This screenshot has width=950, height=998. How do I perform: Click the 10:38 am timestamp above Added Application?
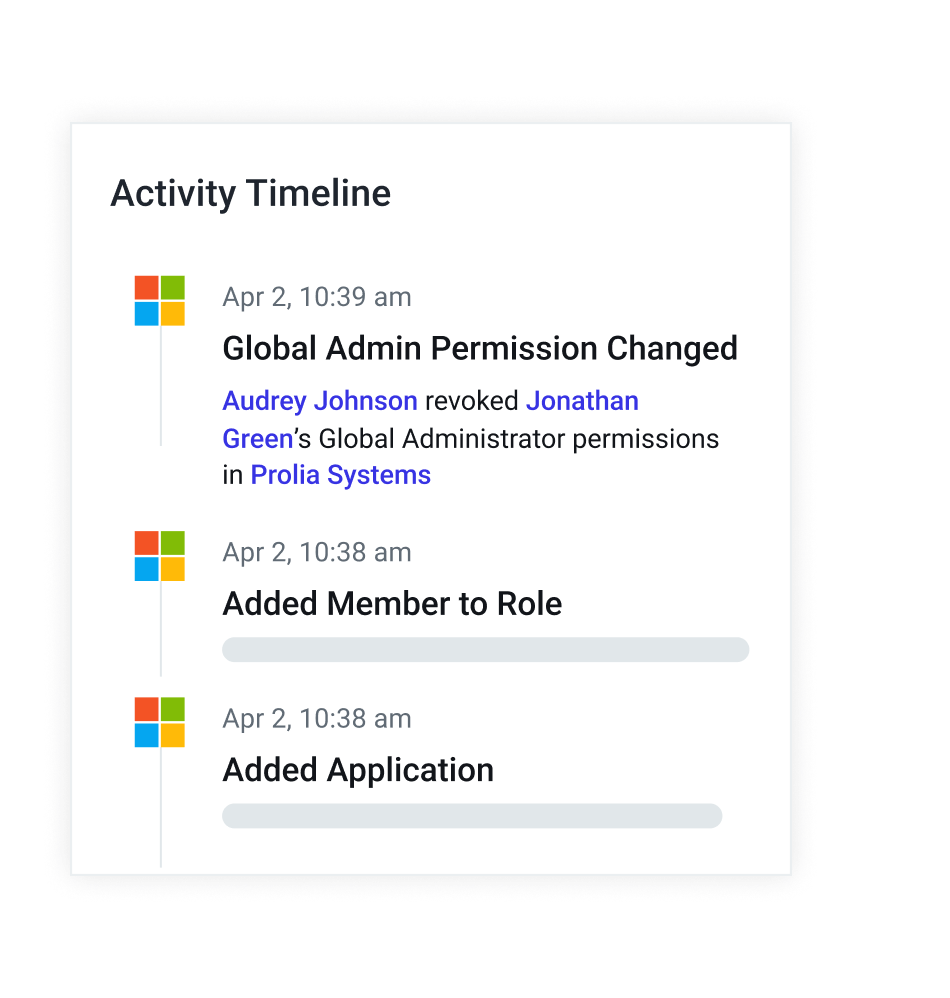coord(317,719)
